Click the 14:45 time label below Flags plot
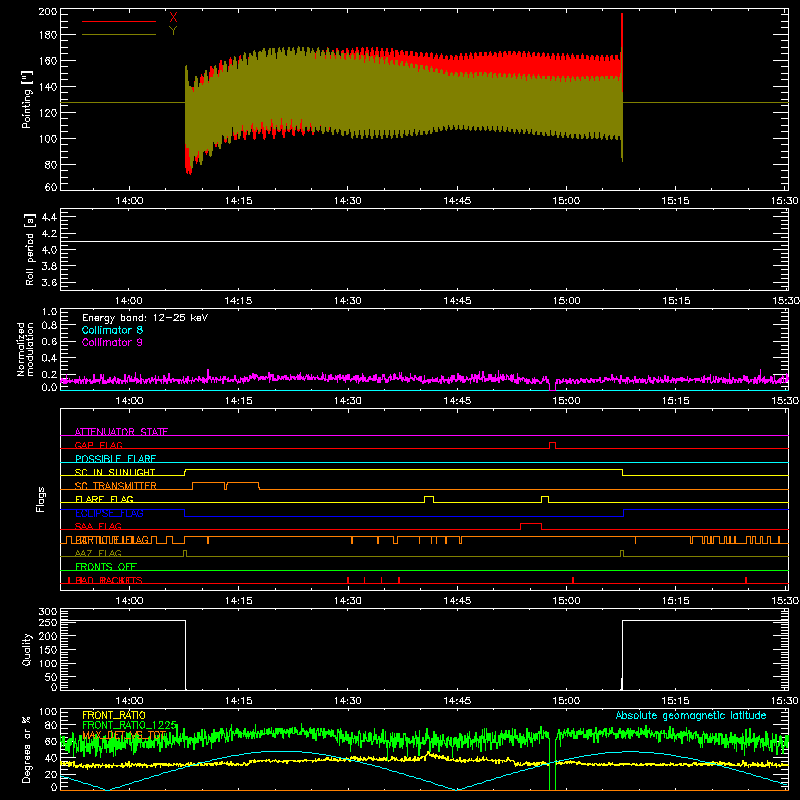Image resolution: width=800 pixels, height=800 pixels. click(457, 601)
